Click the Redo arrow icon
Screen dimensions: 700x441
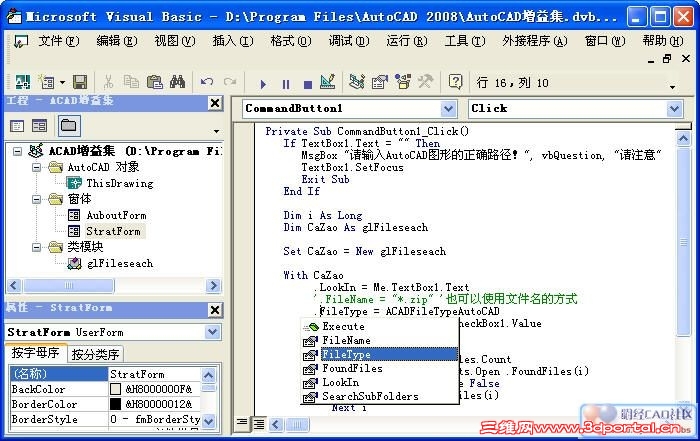(230, 82)
